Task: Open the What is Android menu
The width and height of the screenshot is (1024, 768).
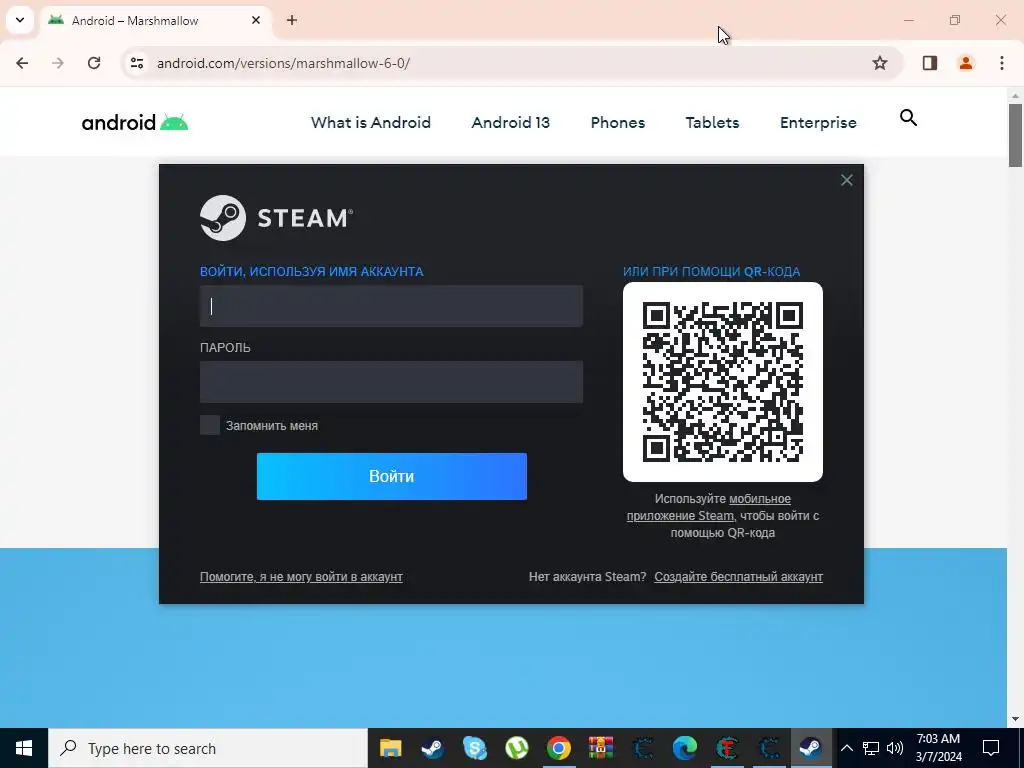Action: pos(371,122)
